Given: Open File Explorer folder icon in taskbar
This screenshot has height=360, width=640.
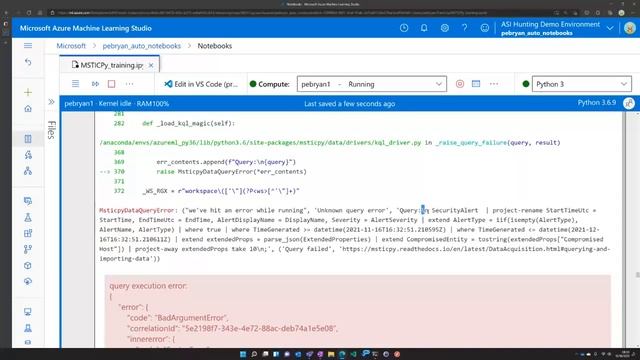Looking at the screenshot, I should [331, 354].
